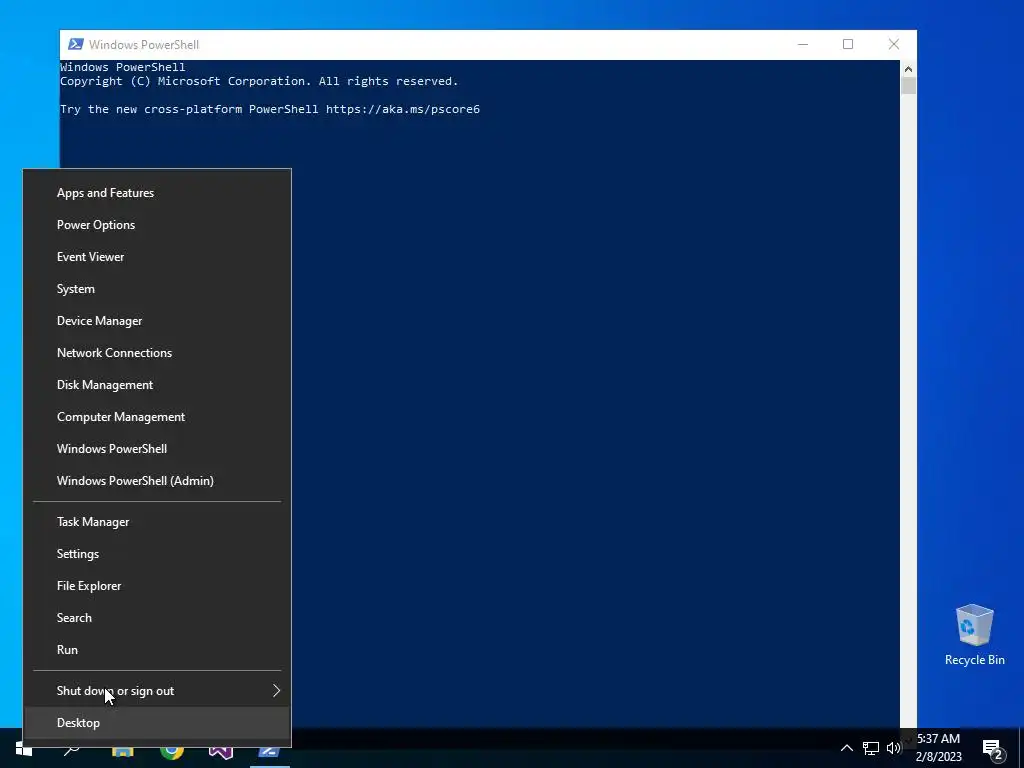The image size is (1024, 768).
Task: Minimize the Windows PowerShell window
Action: point(803,44)
